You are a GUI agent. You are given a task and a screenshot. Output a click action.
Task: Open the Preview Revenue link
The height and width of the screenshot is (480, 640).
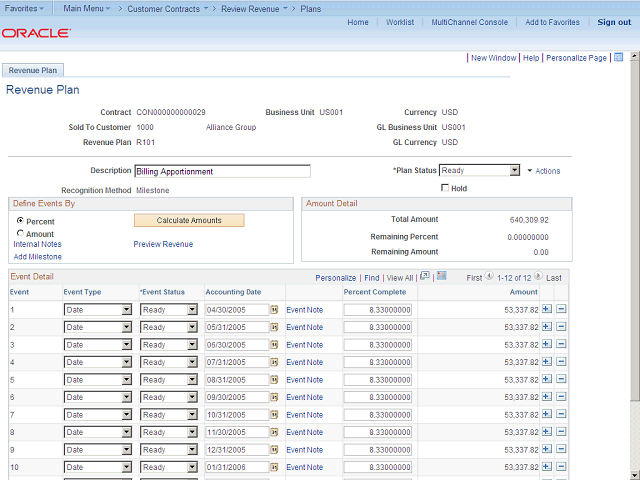pyautogui.click(x=163, y=244)
